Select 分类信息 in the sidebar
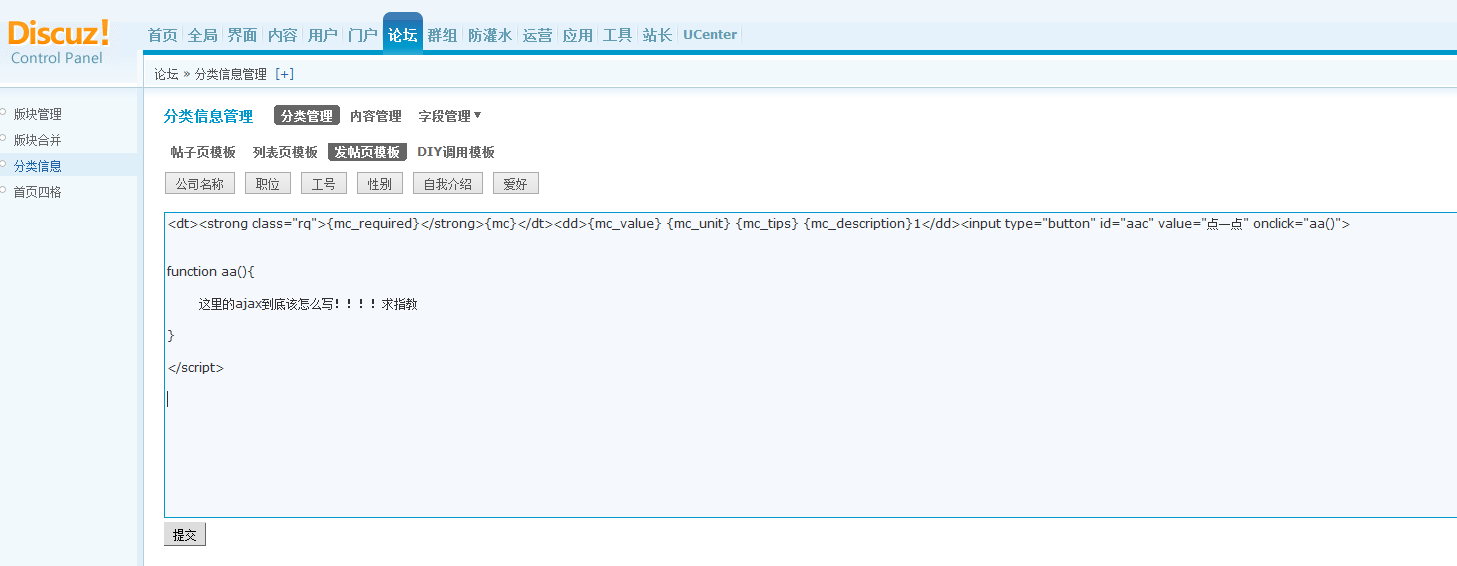 (x=38, y=166)
